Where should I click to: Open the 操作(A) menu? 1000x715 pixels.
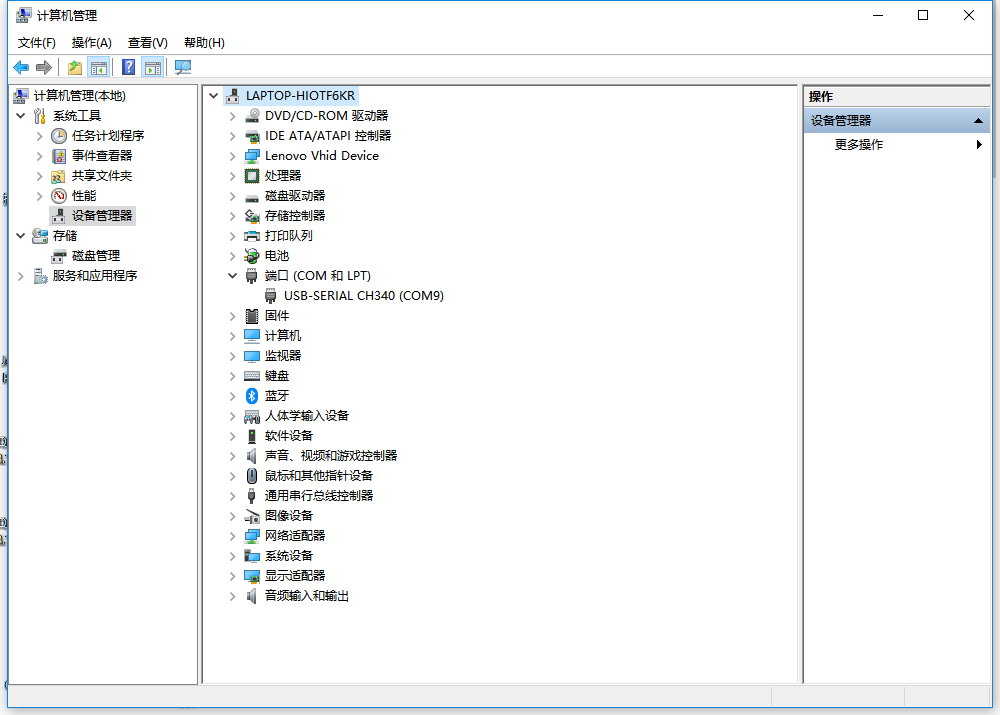tap(92, 42)
